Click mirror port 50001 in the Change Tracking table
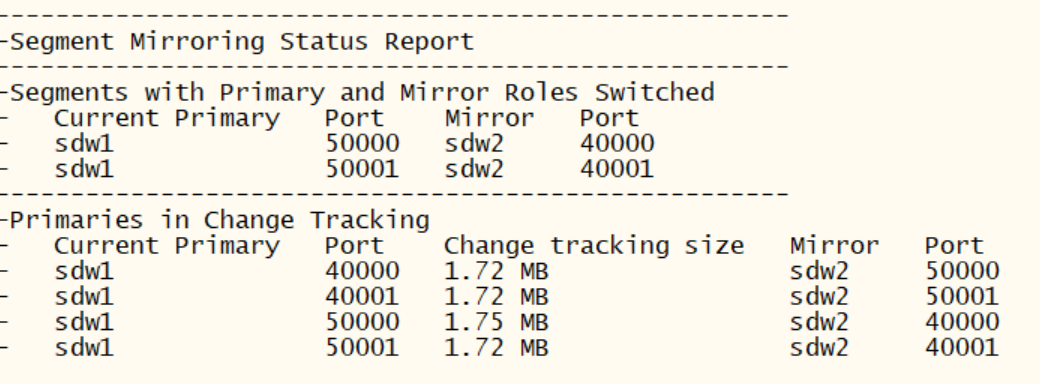Screen dimensions: 1040x384 pos(962,296)
